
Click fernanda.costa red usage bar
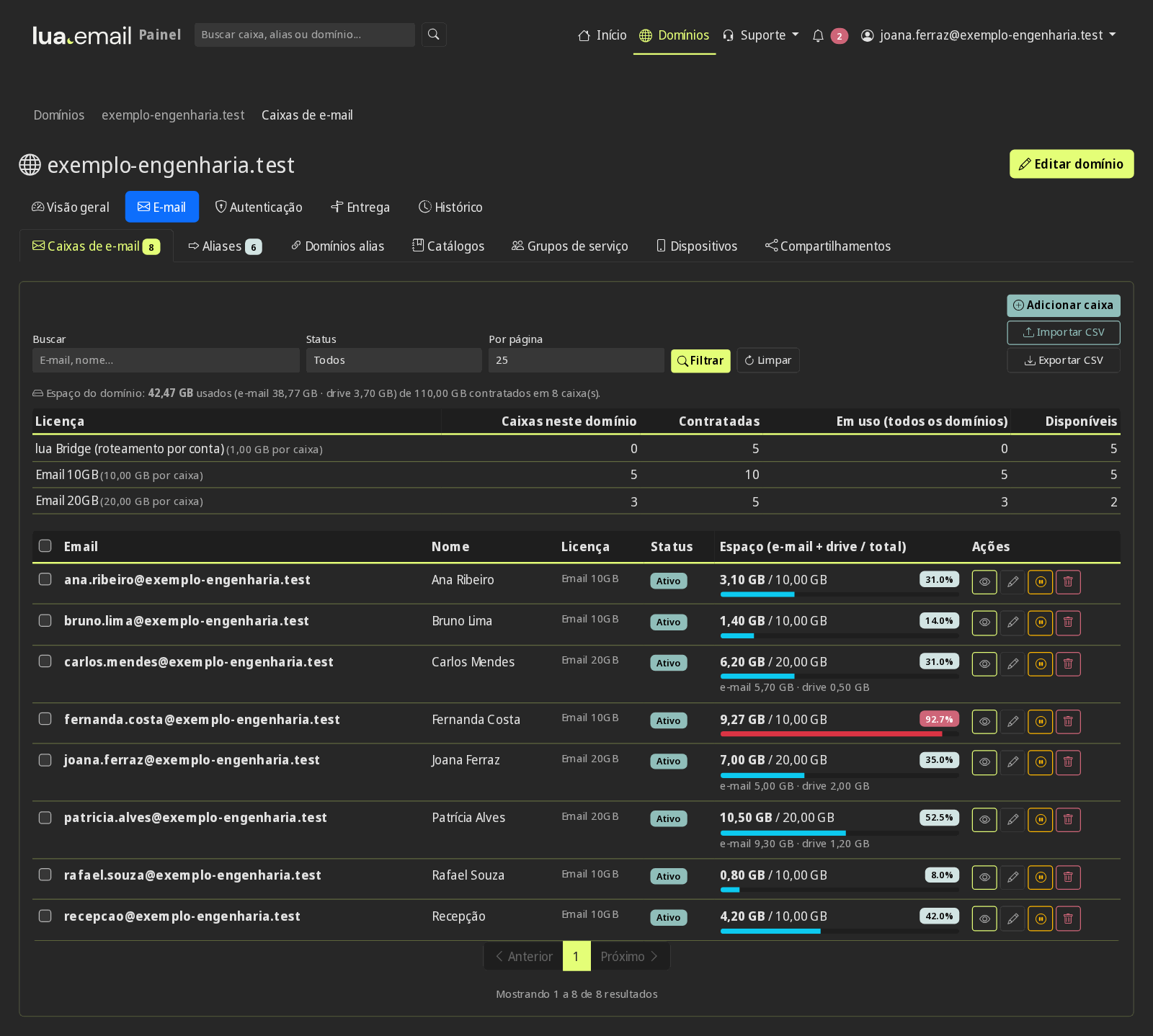click(x=840, y=734)
